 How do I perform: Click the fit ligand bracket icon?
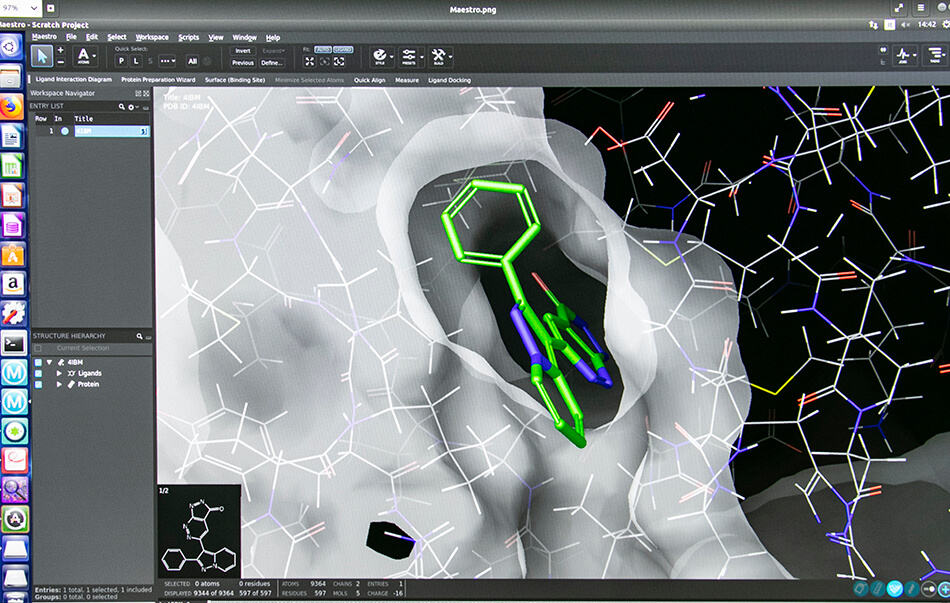[339, 62]
